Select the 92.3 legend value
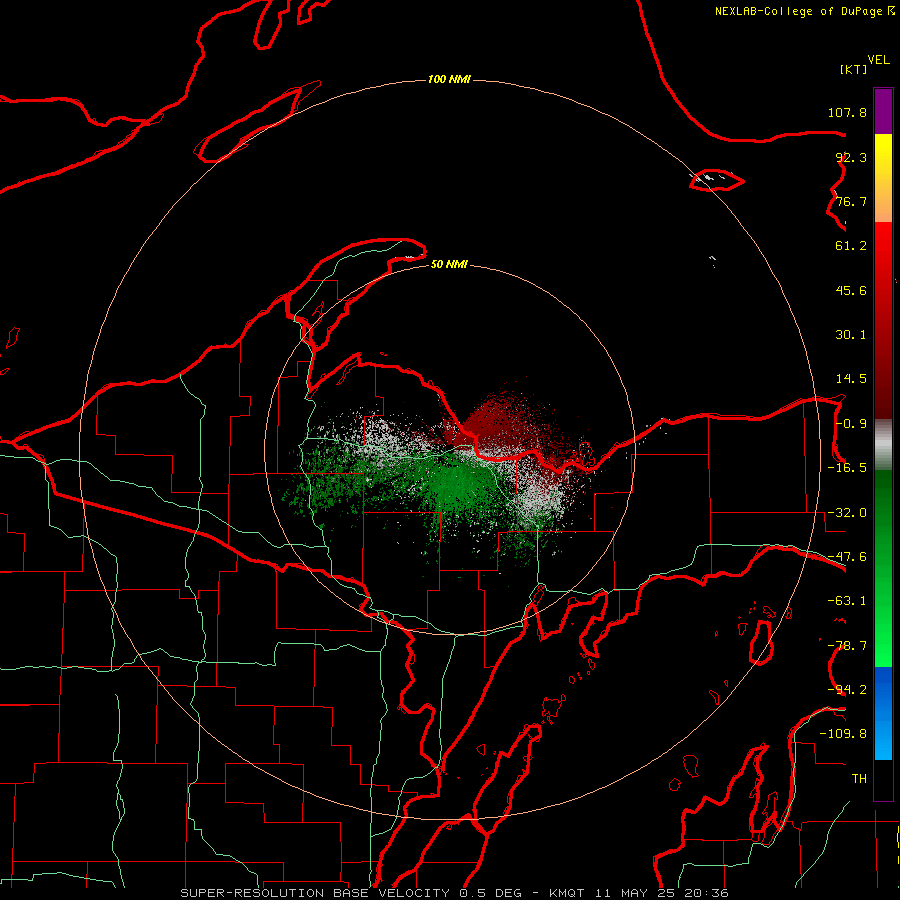Viewport: 900px width, 900px height. [851, 157]
